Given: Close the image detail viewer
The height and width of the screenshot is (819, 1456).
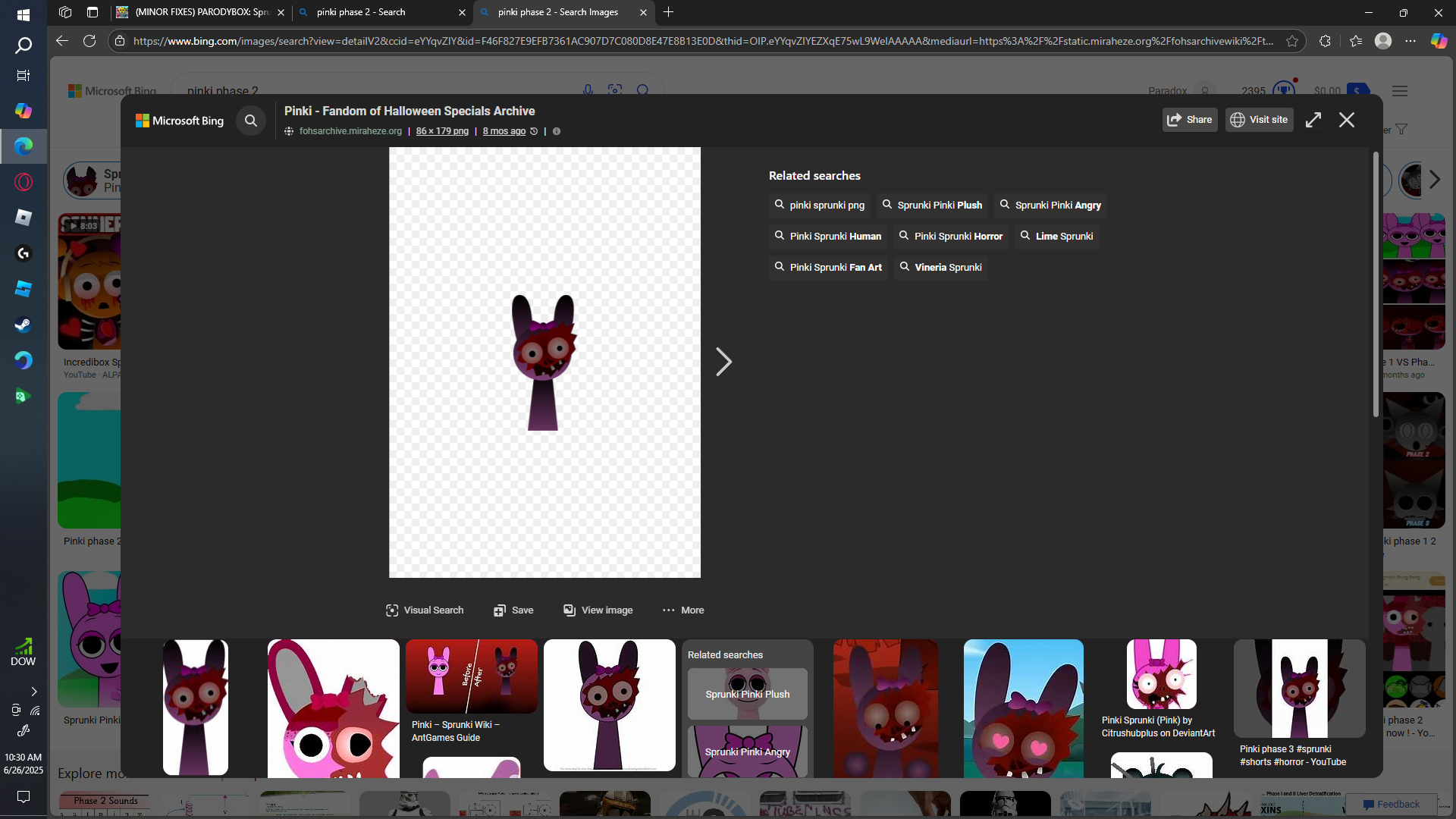Looking at the screenshot, I should [x=1347, y=120].
